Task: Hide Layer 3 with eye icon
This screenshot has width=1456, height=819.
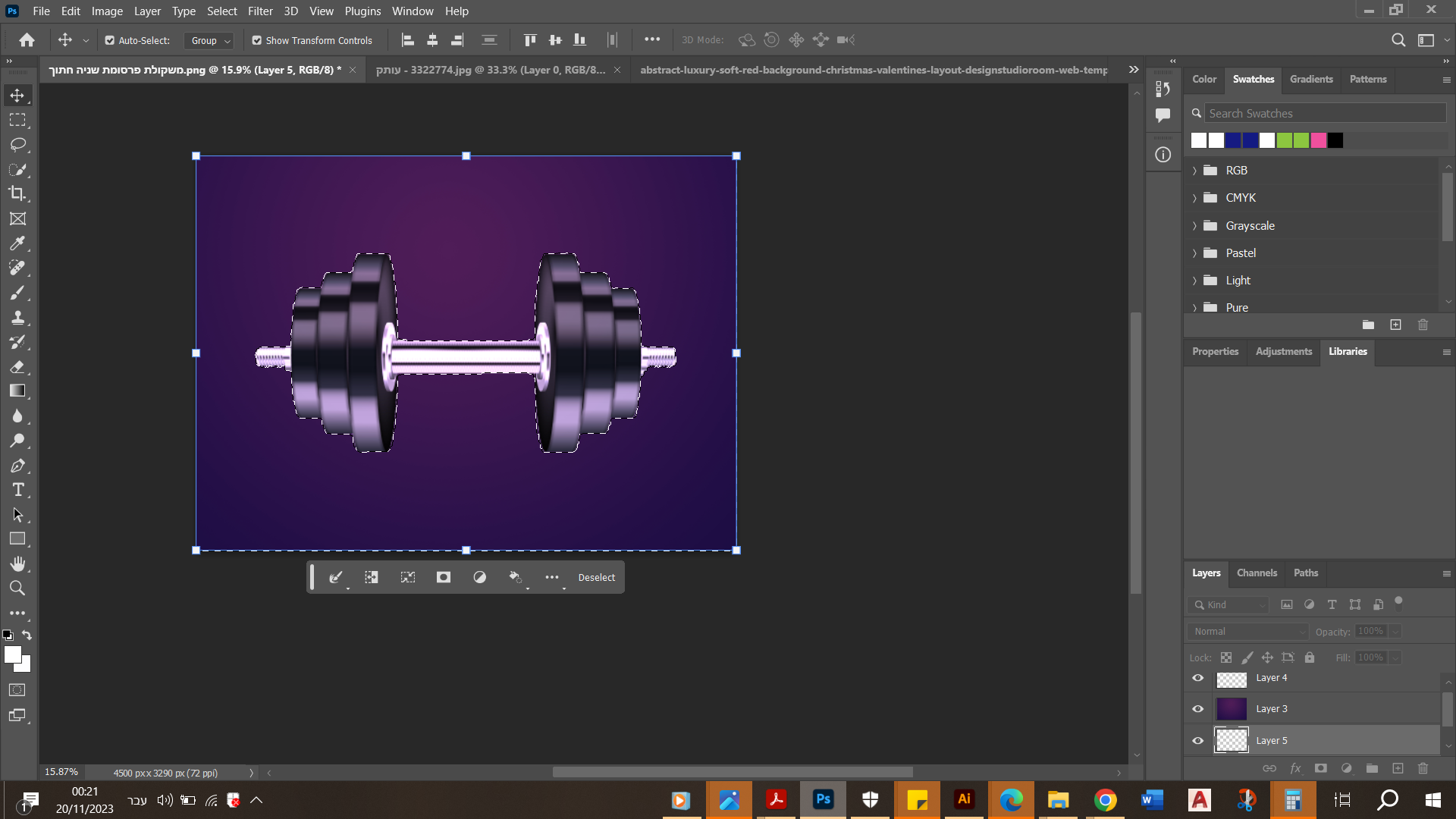Action: click(1197, 709)
